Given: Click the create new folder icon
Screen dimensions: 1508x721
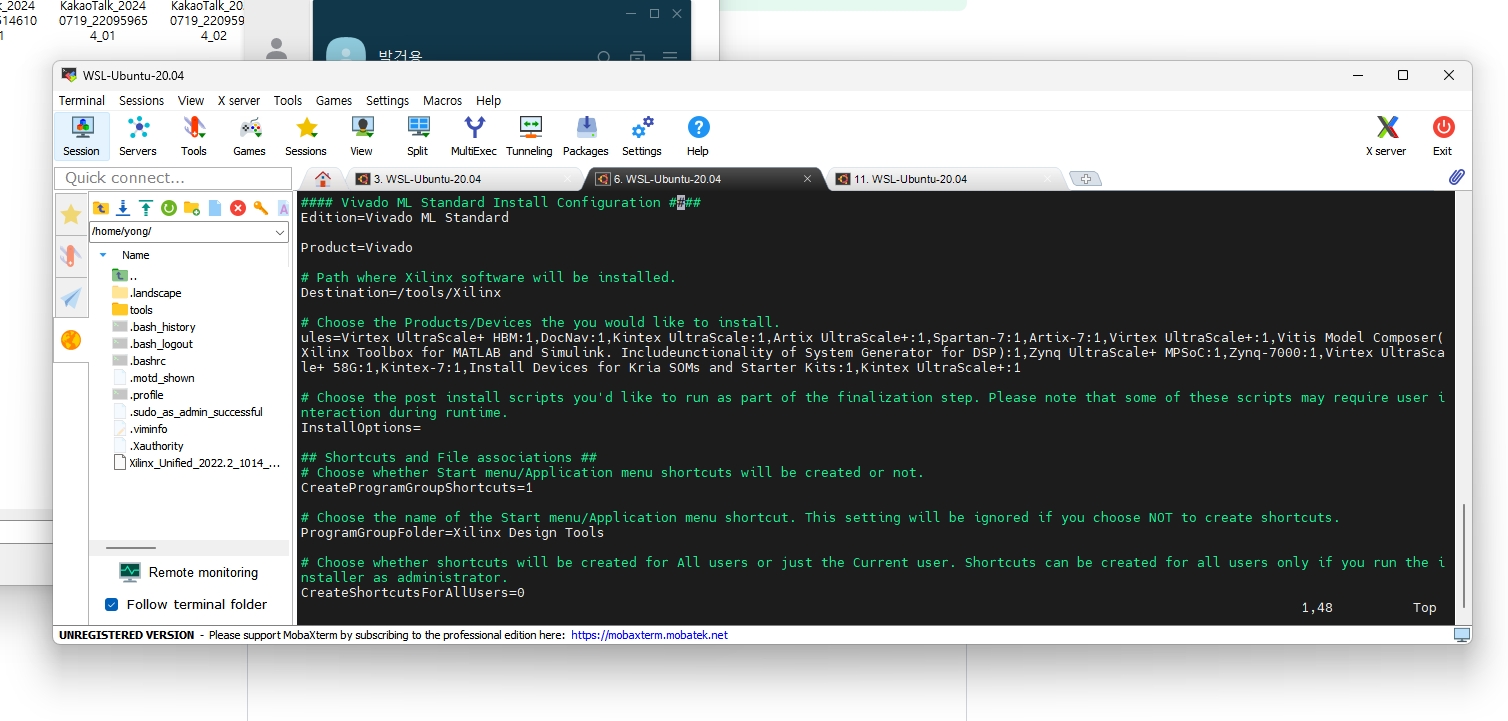Looking at the screenshot, I should tap(192, 208).
